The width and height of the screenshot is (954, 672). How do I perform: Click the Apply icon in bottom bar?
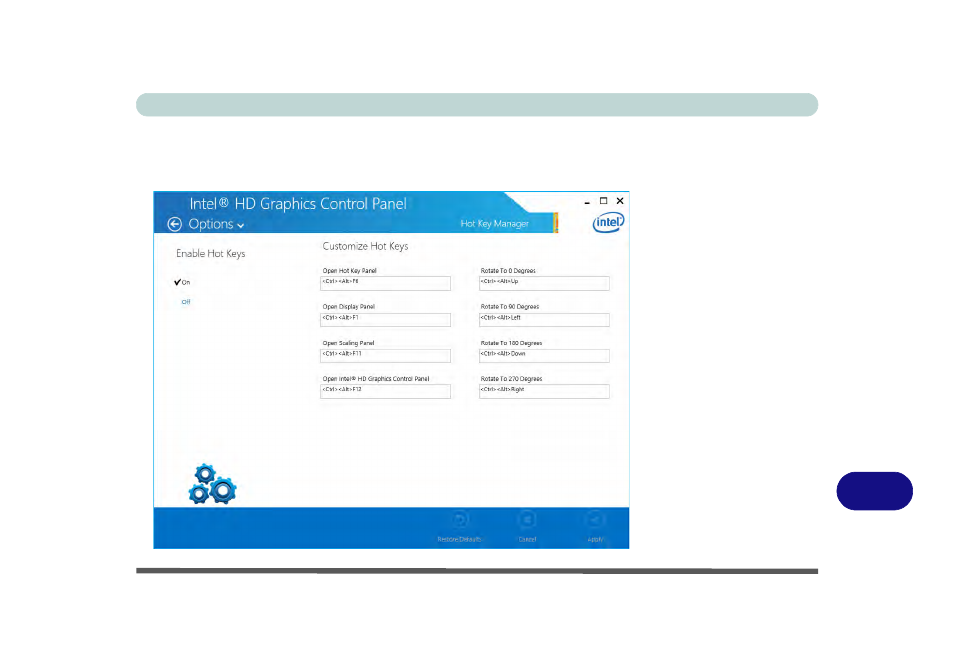point(595,521)
